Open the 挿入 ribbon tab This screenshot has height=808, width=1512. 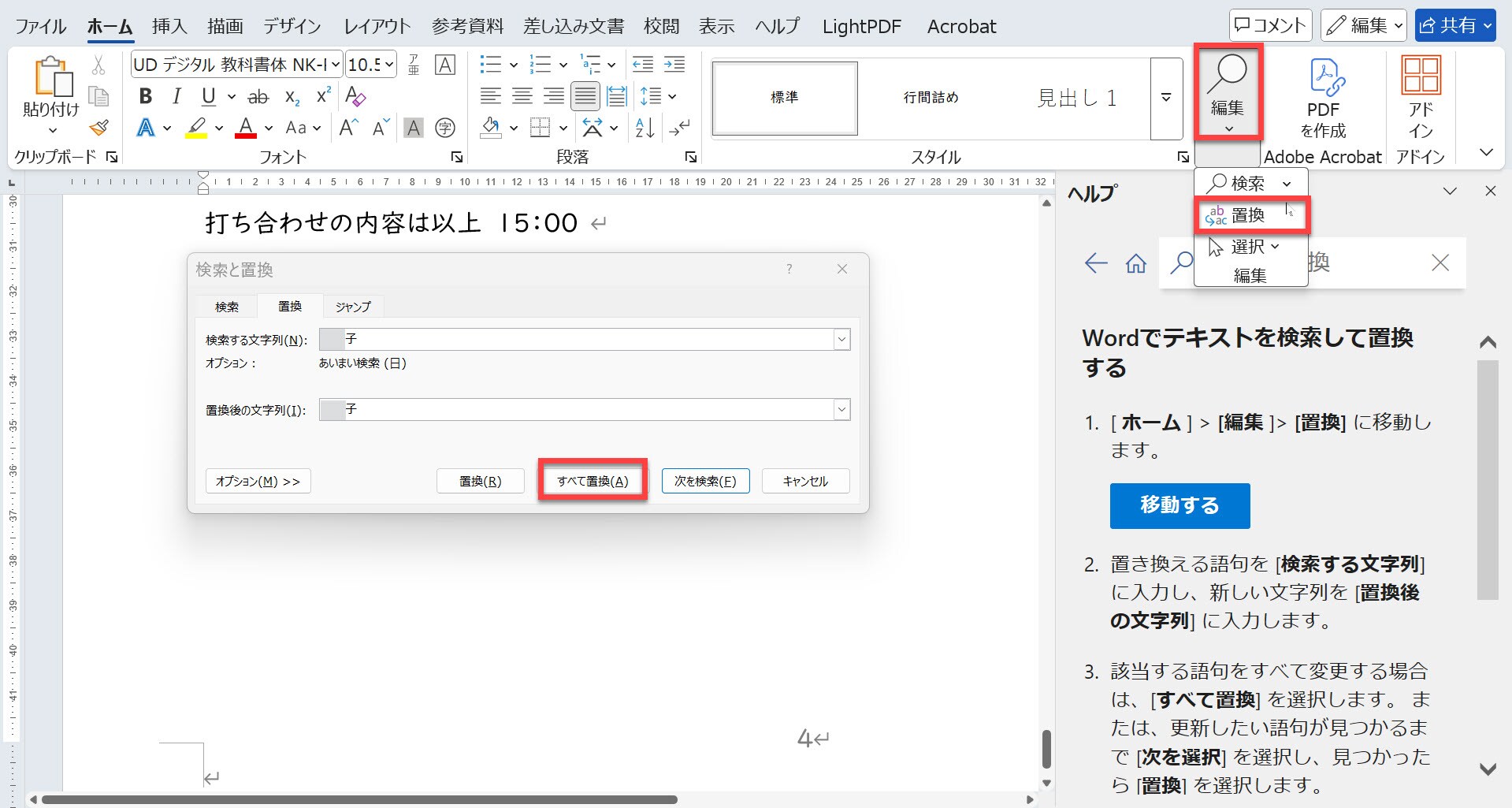[169, 26]
